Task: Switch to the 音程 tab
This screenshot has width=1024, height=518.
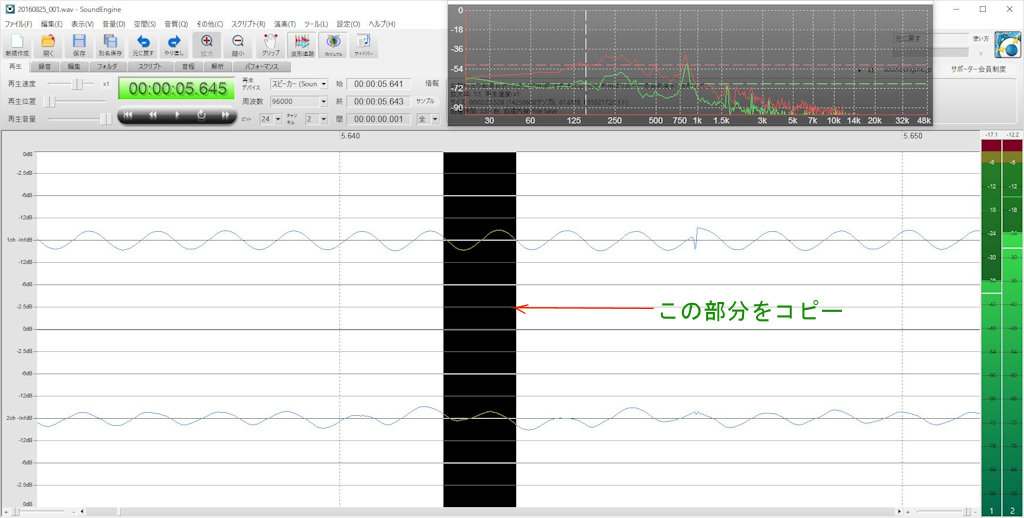Action: [x=188, y=67]
